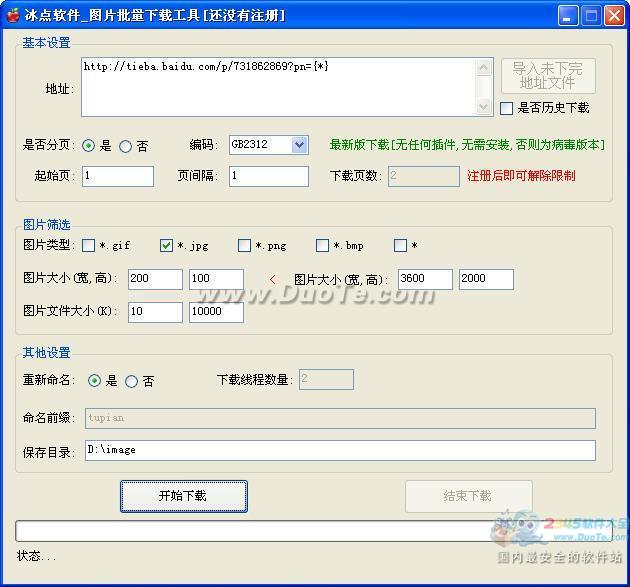
Task: Click the 下载页数 field
Action: tap(424, 176)
